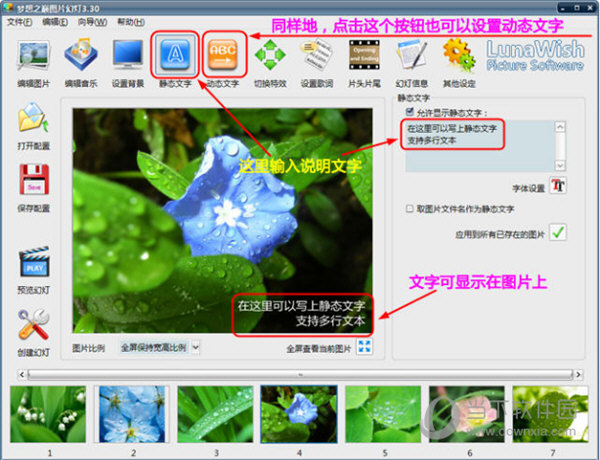The height and width of the screenshot is (460, 600).
Task: Minimize the application window
Action: 563,7
